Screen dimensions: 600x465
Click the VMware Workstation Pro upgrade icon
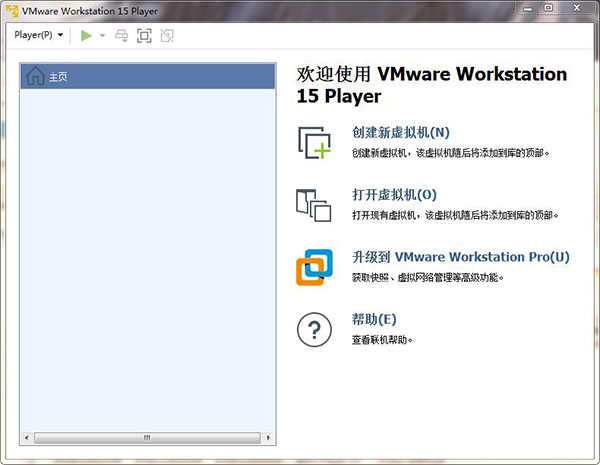pos(314,267)
